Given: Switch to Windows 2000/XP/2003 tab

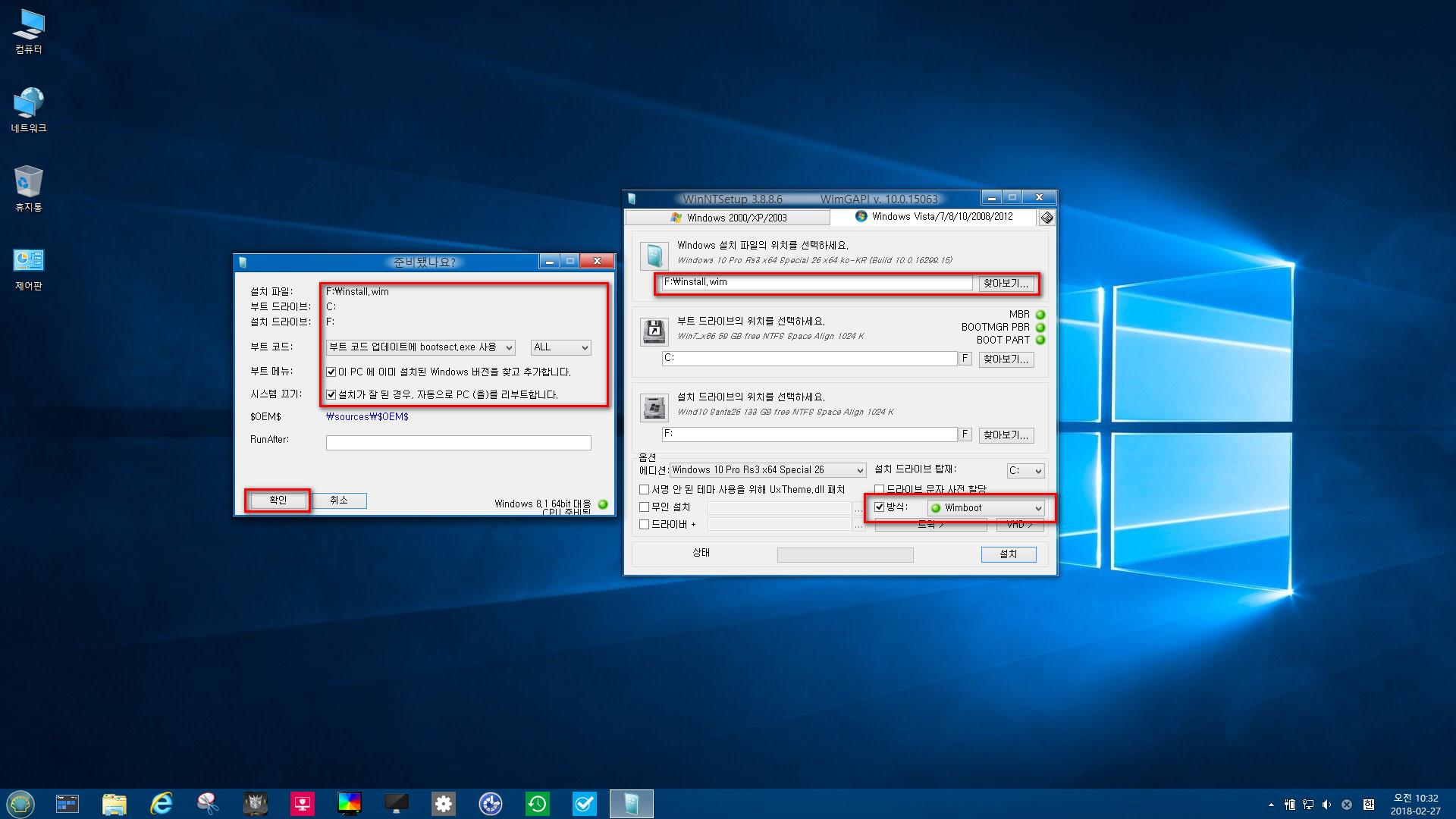Looking at the screenshot, I should coord(728,218).
